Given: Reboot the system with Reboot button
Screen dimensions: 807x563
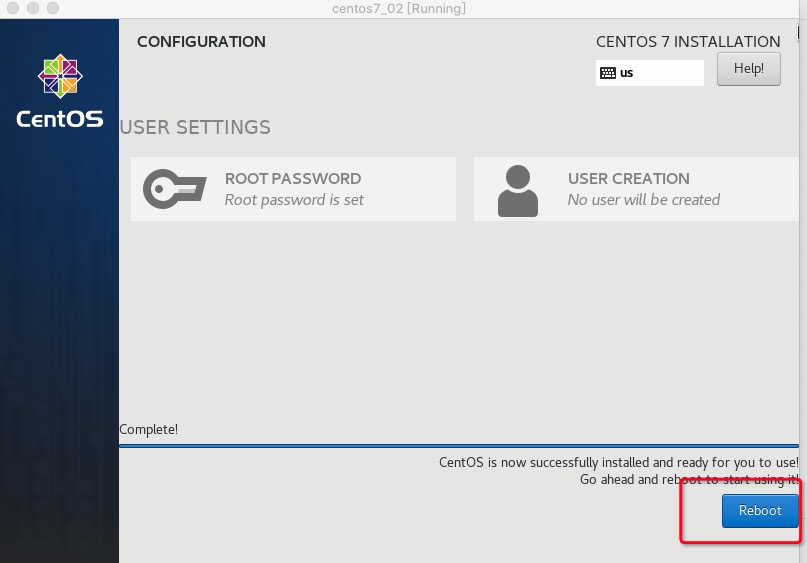Looking at the screenshot, I should click(x=760, y=511).
